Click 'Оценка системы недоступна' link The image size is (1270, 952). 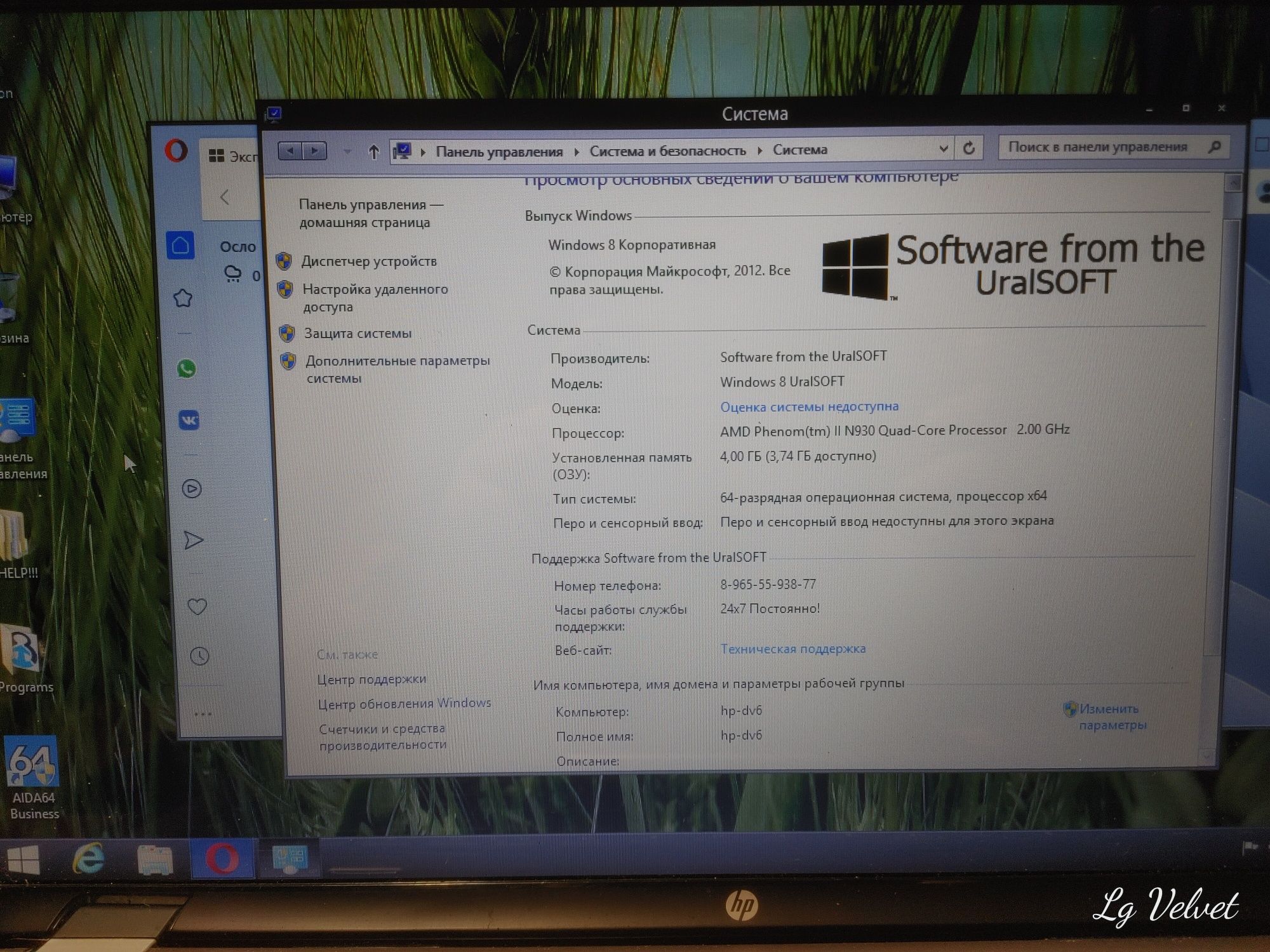809,407
